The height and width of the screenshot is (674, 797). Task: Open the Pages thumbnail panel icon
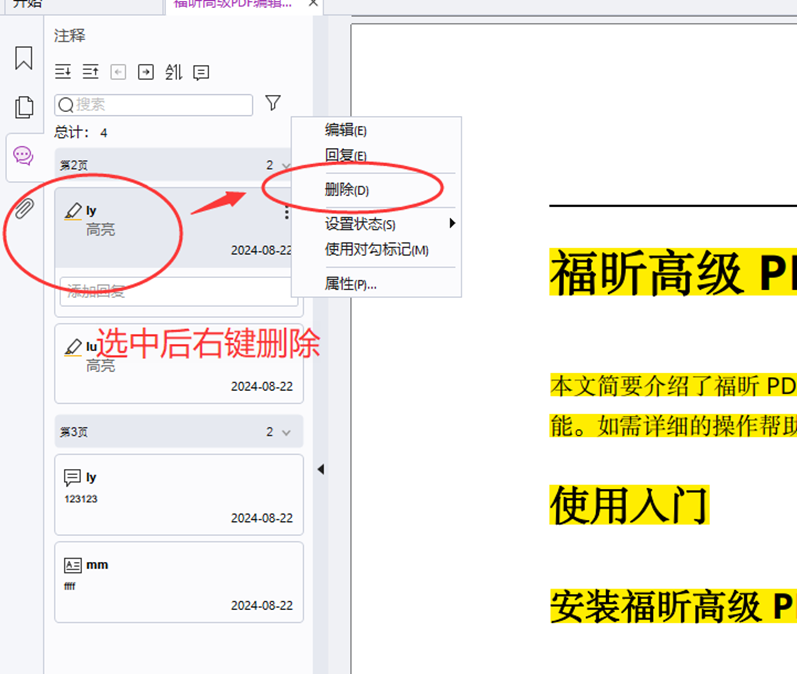[x=24, y=107]
